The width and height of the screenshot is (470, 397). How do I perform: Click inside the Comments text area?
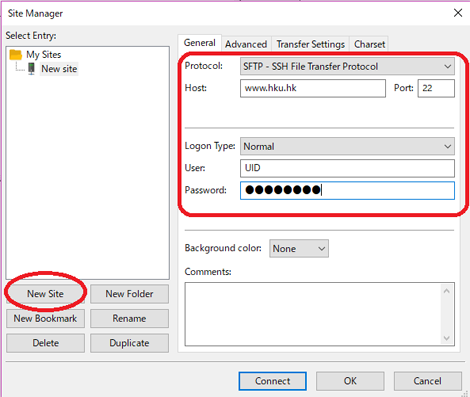coord(313,314)
